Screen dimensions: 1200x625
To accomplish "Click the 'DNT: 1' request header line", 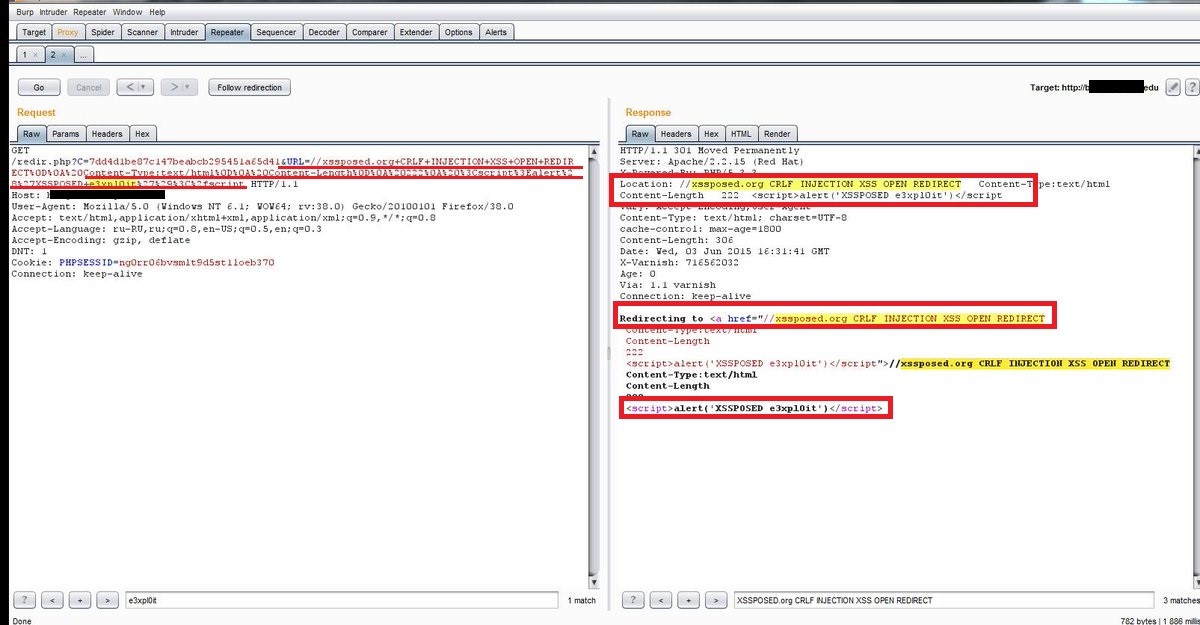I will point(29,251).
